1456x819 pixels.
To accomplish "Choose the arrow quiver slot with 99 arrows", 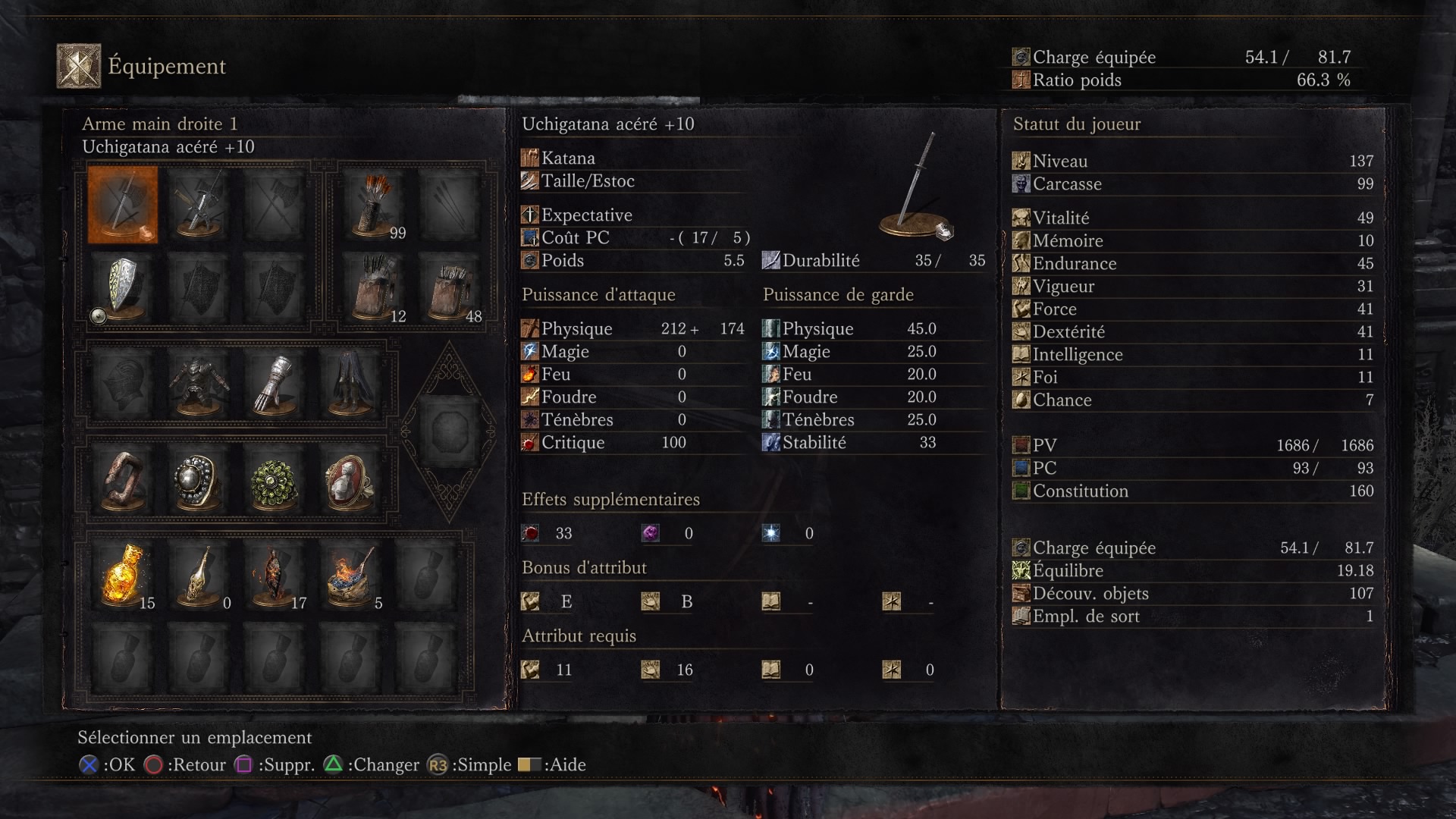I will point(375,205).
